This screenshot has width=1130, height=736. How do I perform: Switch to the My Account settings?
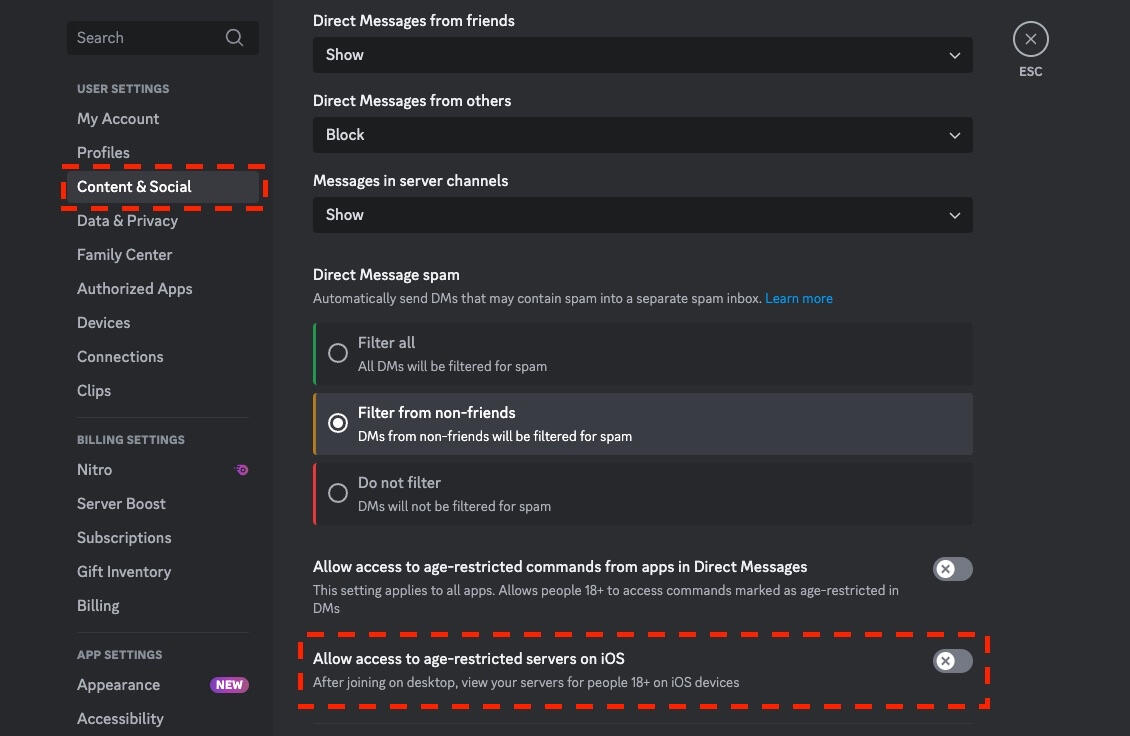[x=118, y=118]
